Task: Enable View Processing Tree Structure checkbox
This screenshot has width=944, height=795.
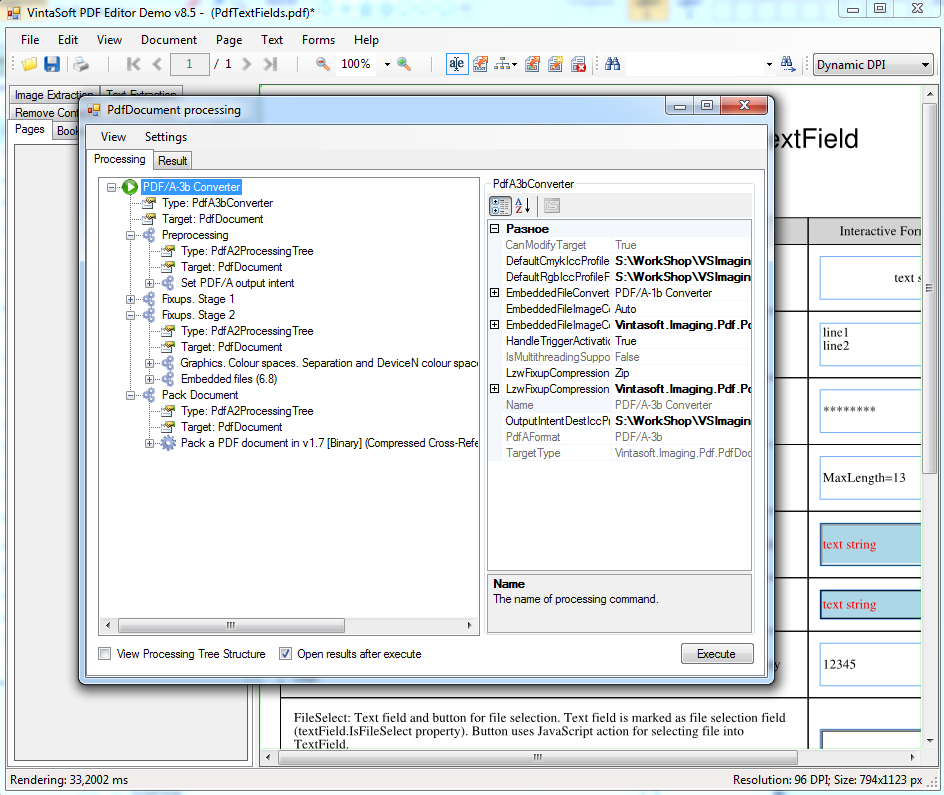Action: click(105, 654)
